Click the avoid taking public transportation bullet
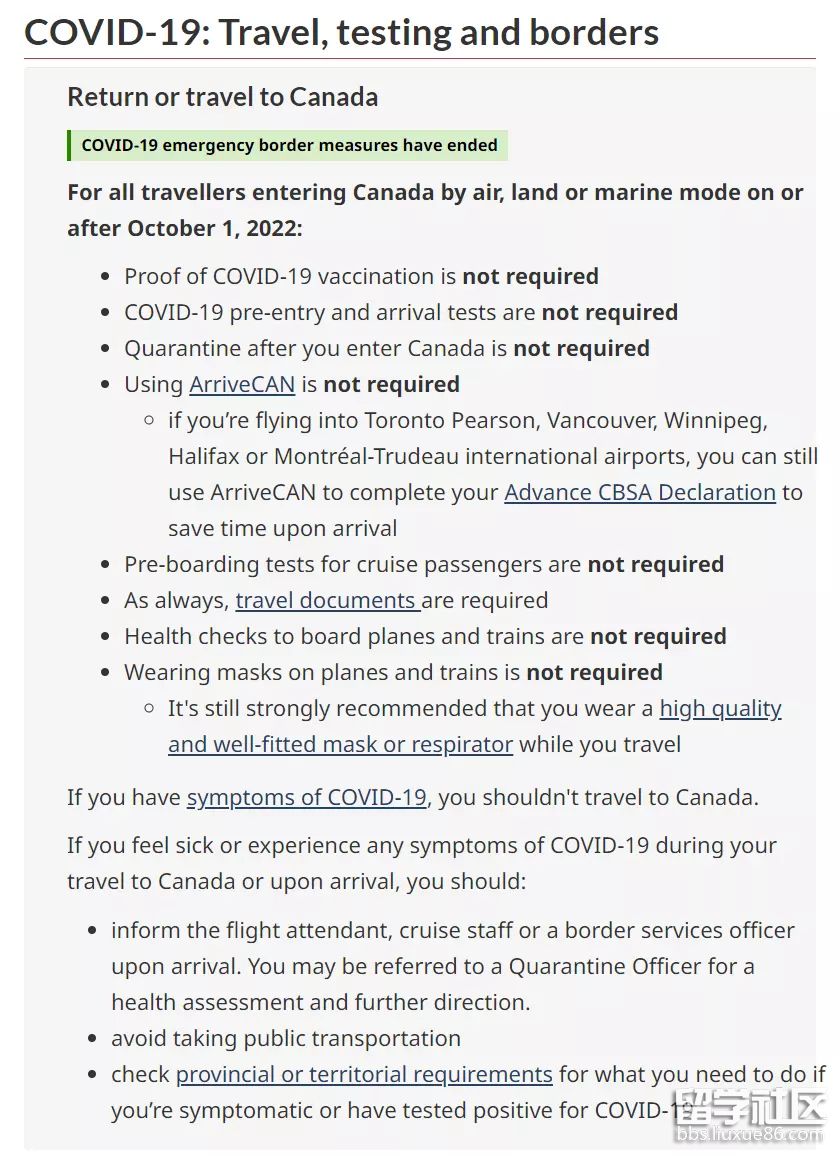The width and height of the screenshot is (840, 1156). click(286, 1039)
